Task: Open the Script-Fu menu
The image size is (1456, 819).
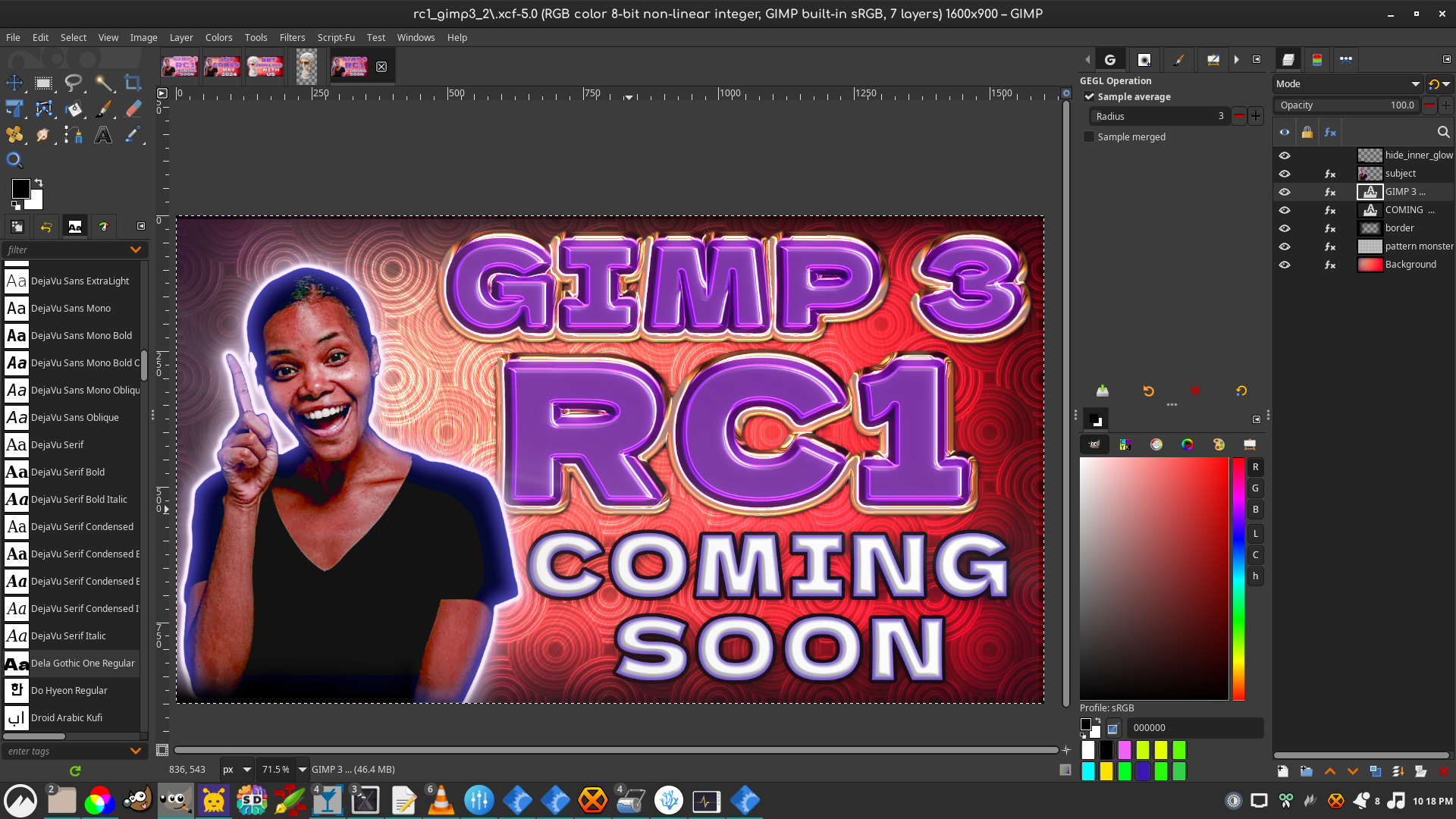Action: click(x=336, y=37)
